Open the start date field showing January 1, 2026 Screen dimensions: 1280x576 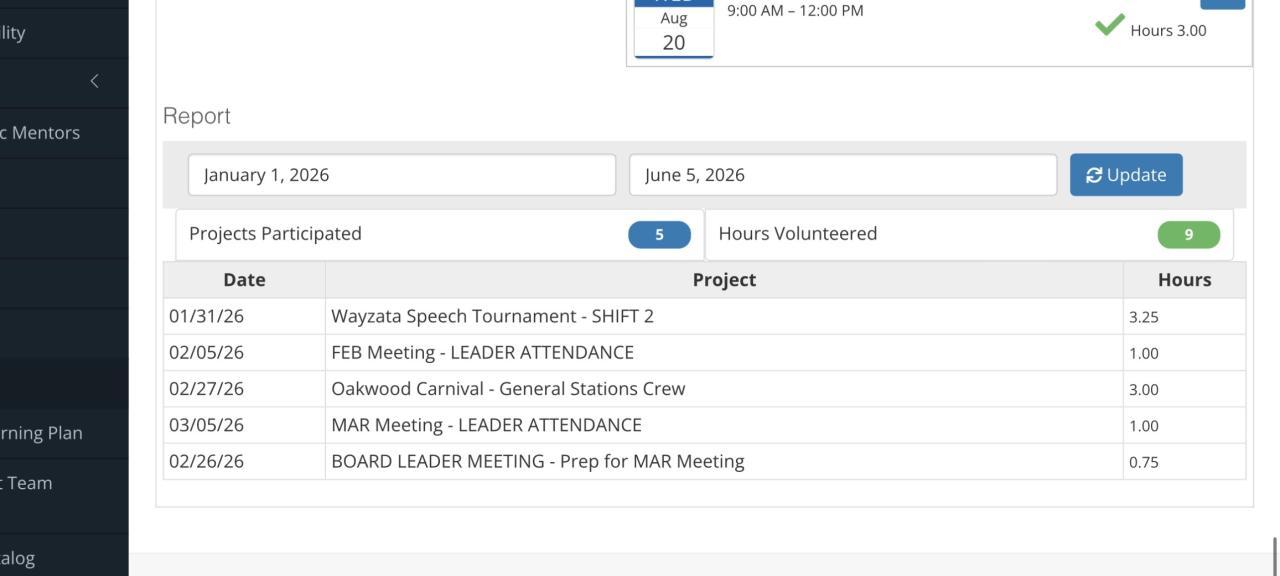(401, 175)
